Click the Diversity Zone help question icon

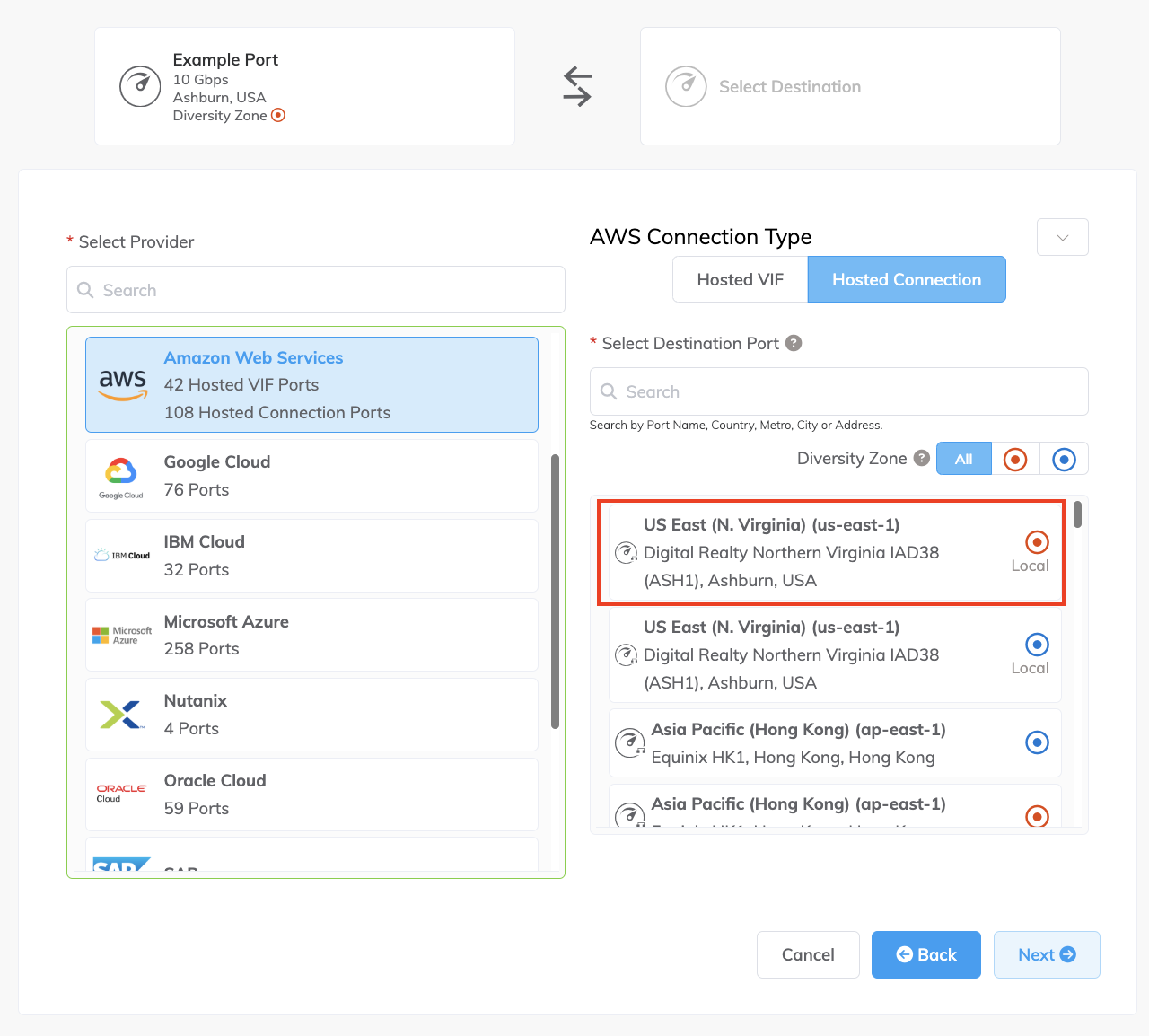click(921, 458)
